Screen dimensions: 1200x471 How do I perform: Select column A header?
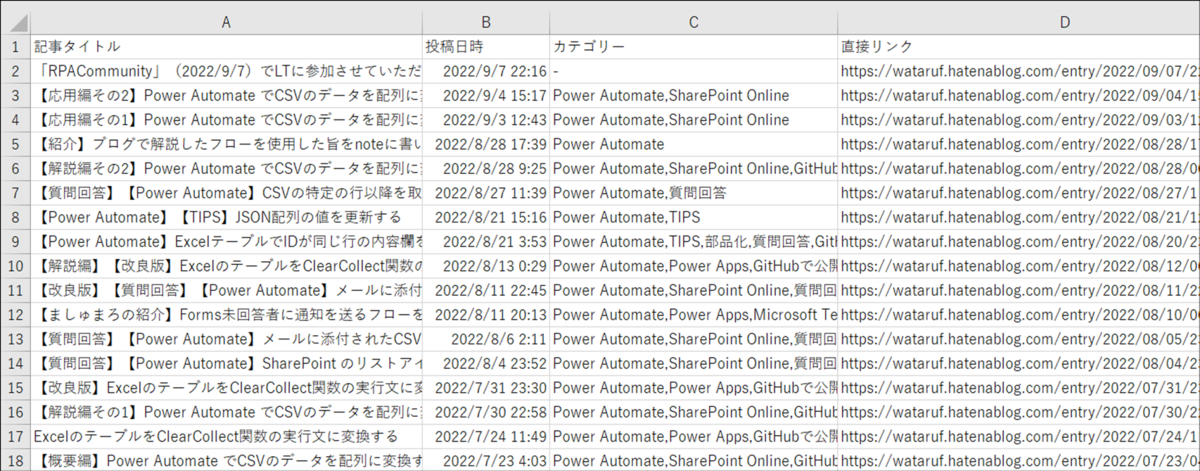tap(226, 23)
